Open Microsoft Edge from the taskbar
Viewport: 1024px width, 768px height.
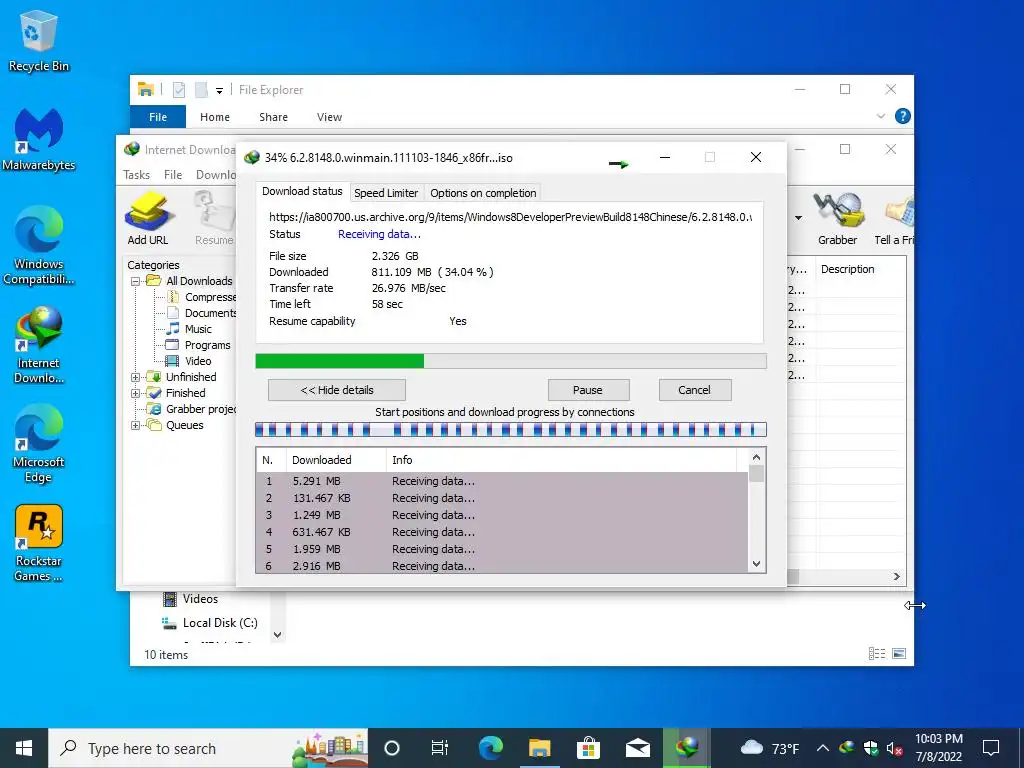[x=490, y=748]
